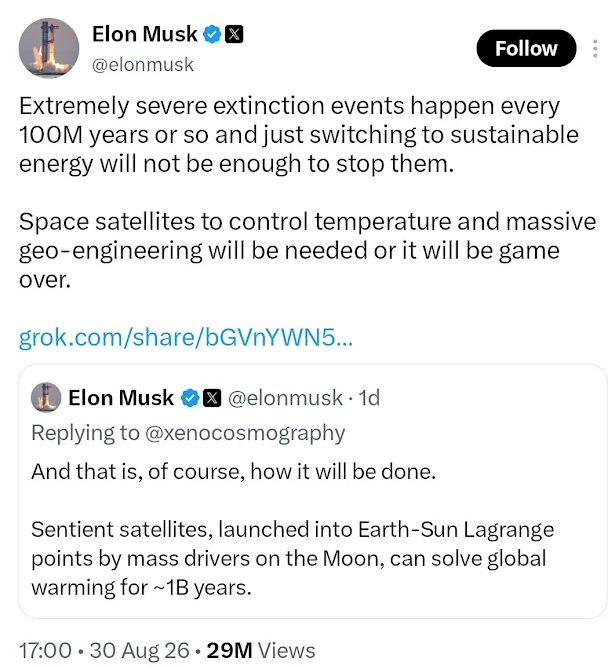Viewport: 615px width, 668px height.
Task: Open the rocket launch profile picture at top
Action: point(49,48)
